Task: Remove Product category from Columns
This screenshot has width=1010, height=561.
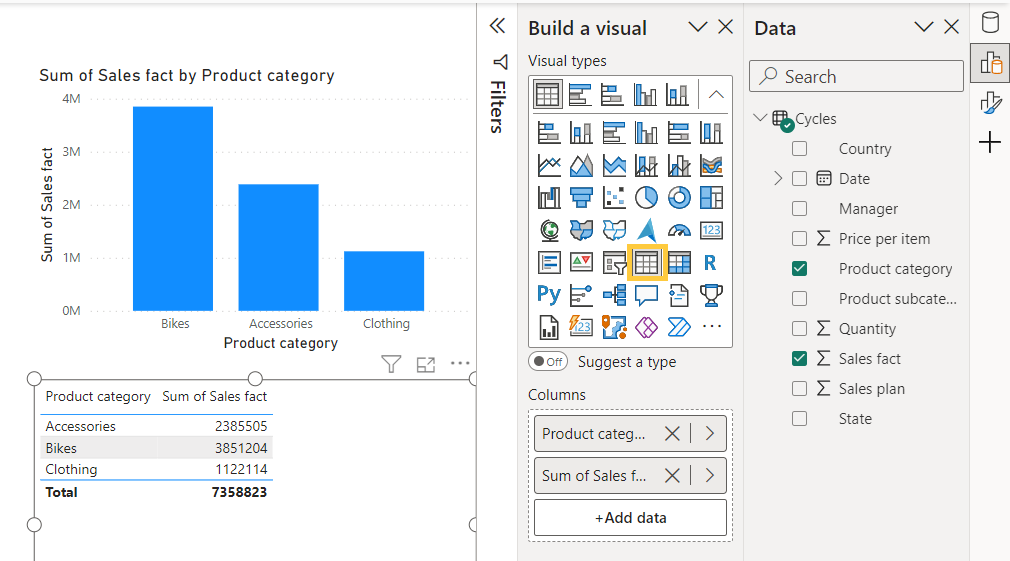Action: pos(672,434)
